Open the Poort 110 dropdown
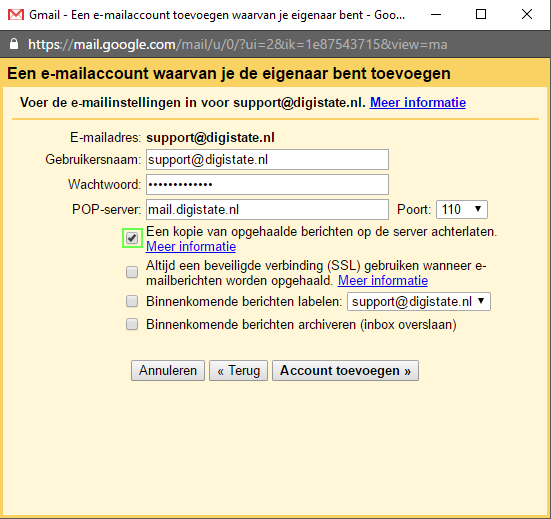This screenshot has height=519, width=551. pyautogui.click(x=462, y=209)
